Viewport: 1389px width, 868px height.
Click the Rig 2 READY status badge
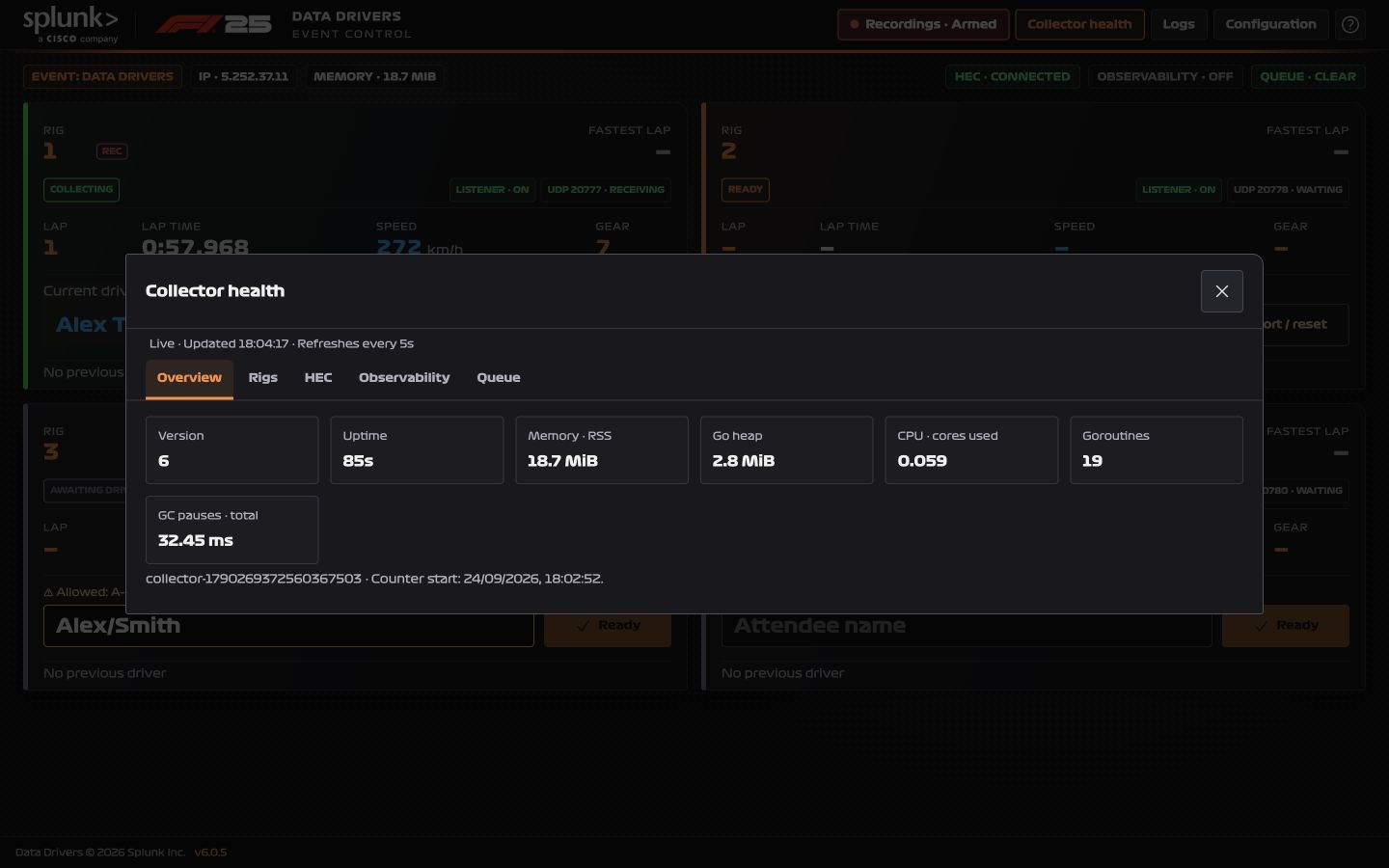[x=746, y=190]
